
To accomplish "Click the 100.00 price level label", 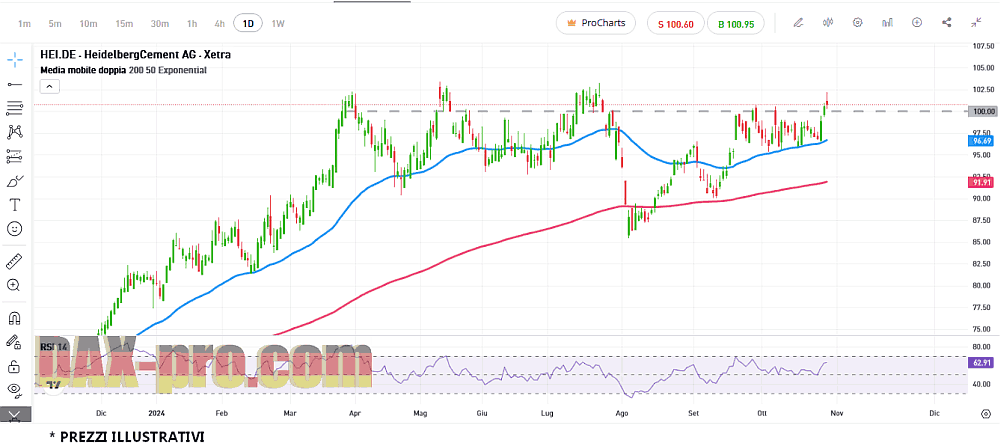I will coord(982,112).
